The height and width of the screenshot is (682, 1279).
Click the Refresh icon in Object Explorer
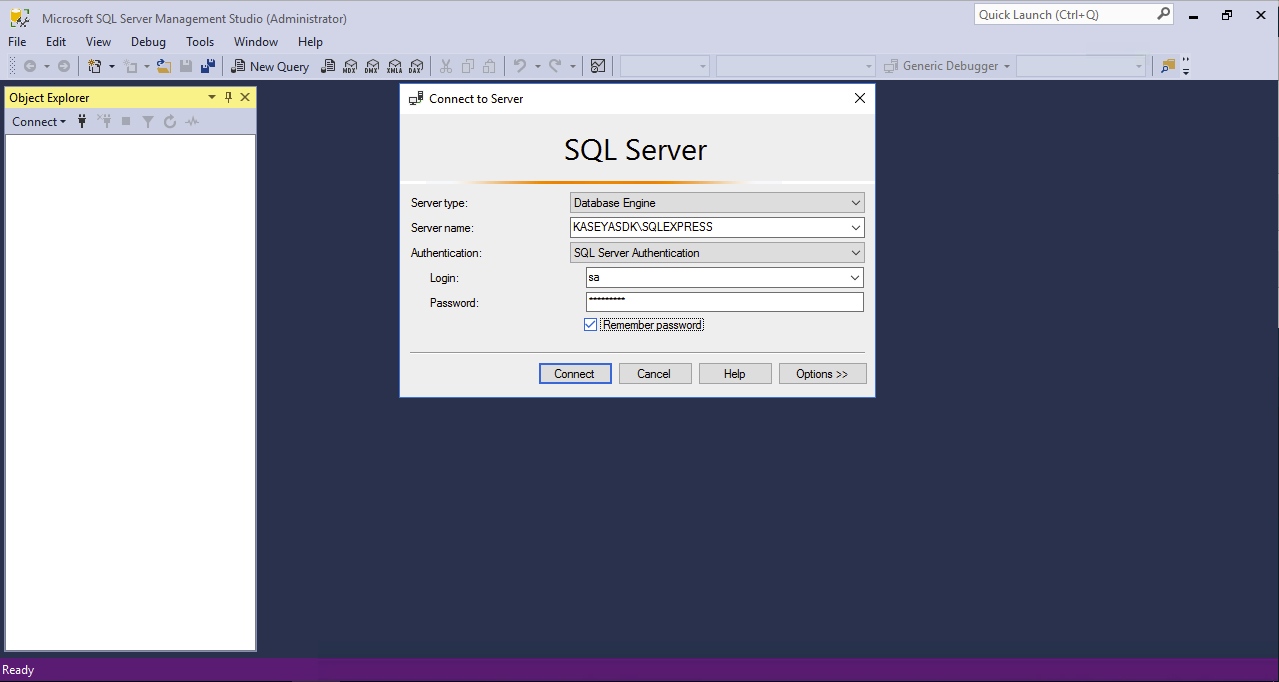point(170,122)
